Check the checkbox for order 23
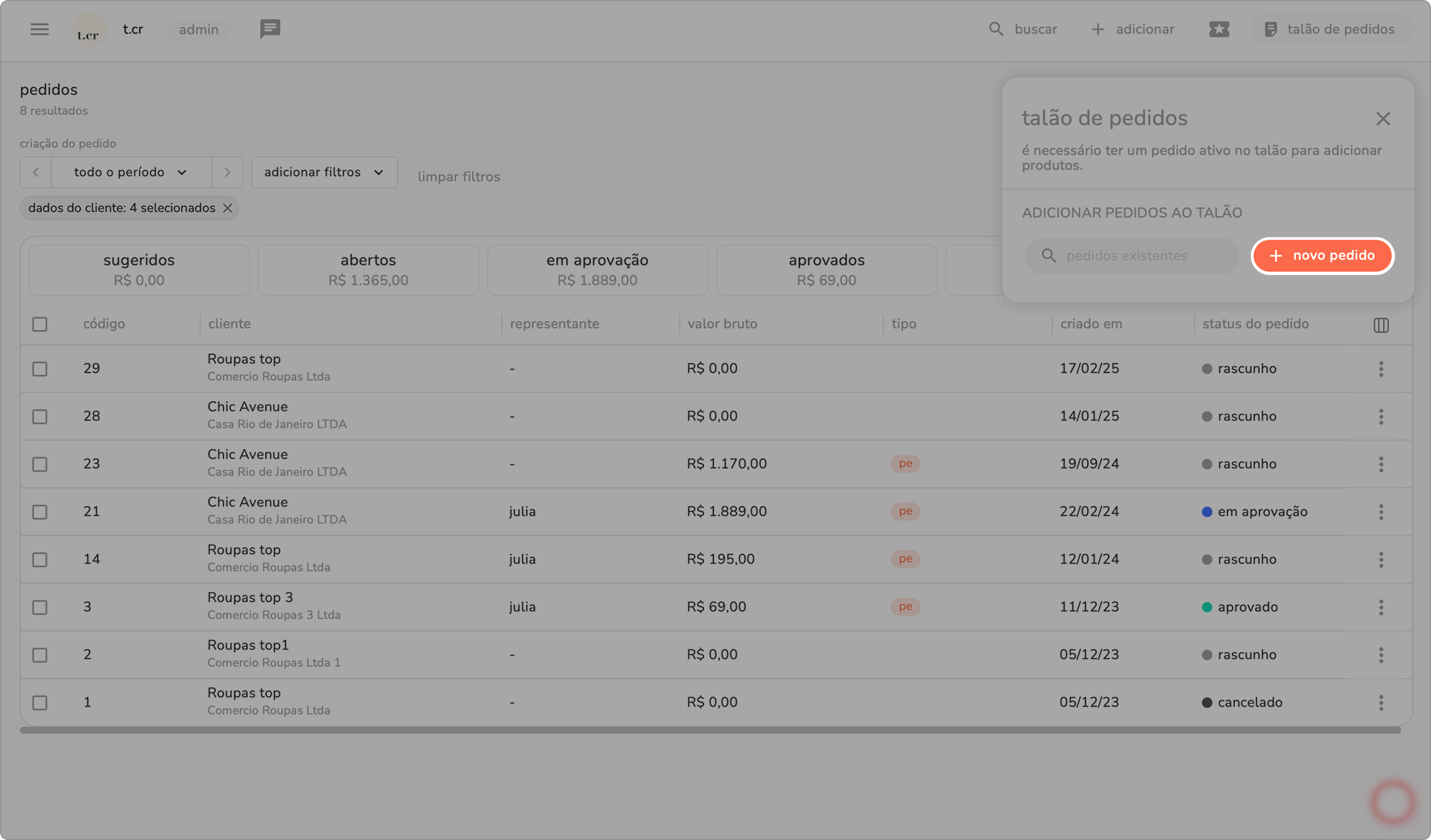The height and width of the screenshot is (840, 1431). (x=40, y=465)
